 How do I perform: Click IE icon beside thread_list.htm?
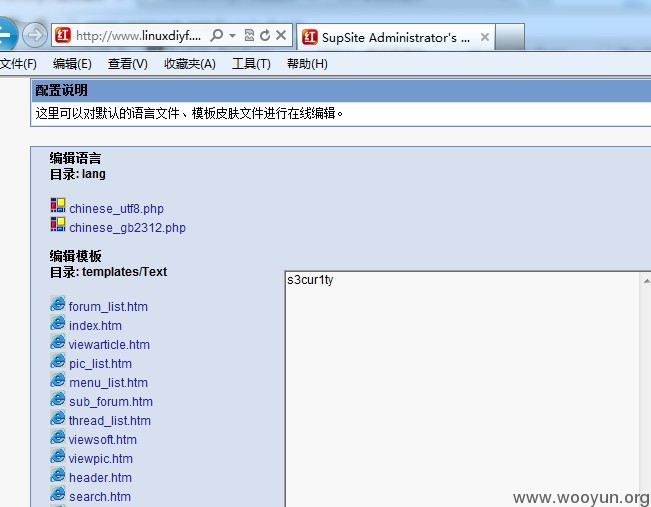tap(58, 418)
